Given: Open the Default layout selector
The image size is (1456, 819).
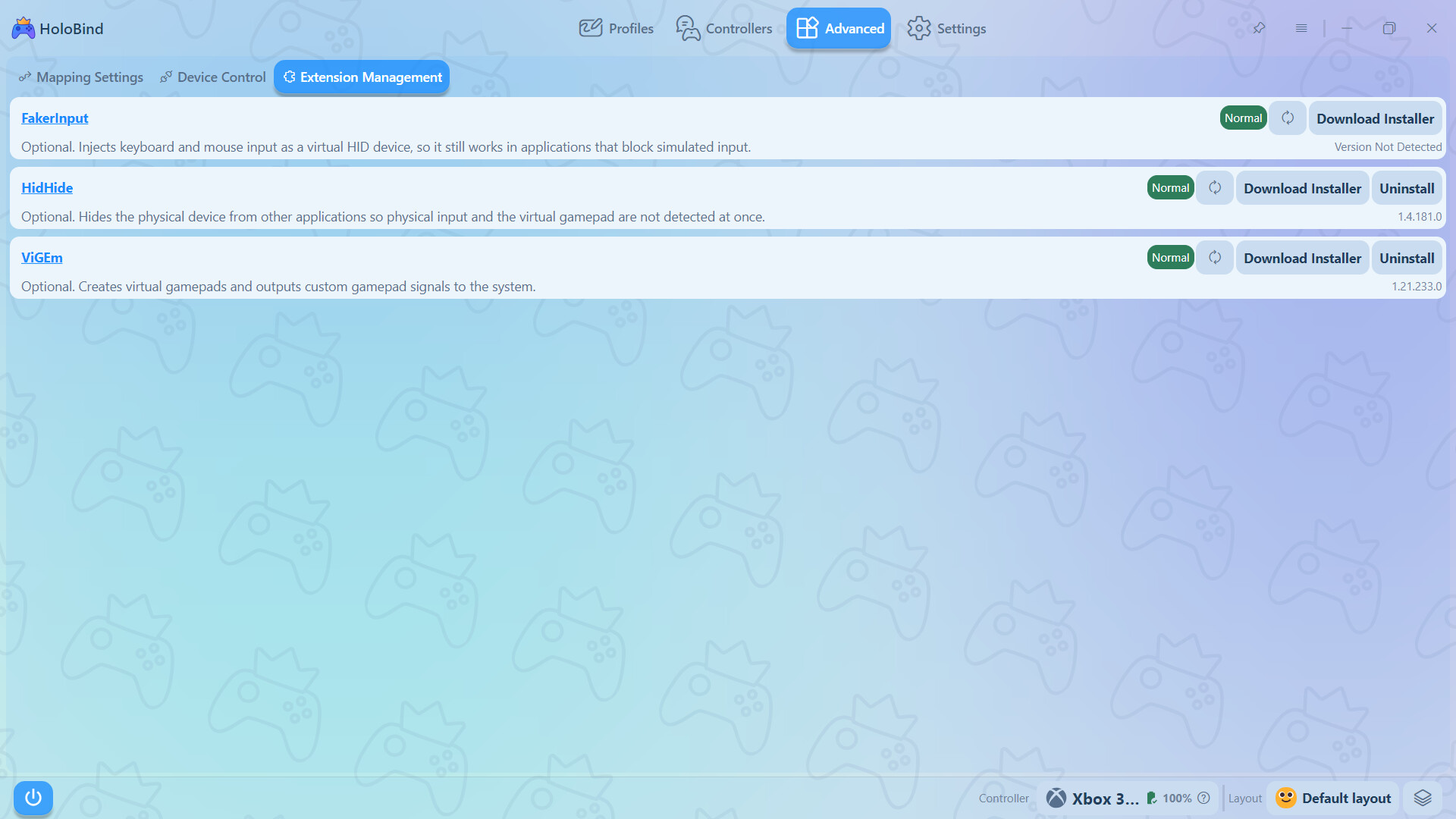Looking at the screenshot, I should click(1333, 799).
